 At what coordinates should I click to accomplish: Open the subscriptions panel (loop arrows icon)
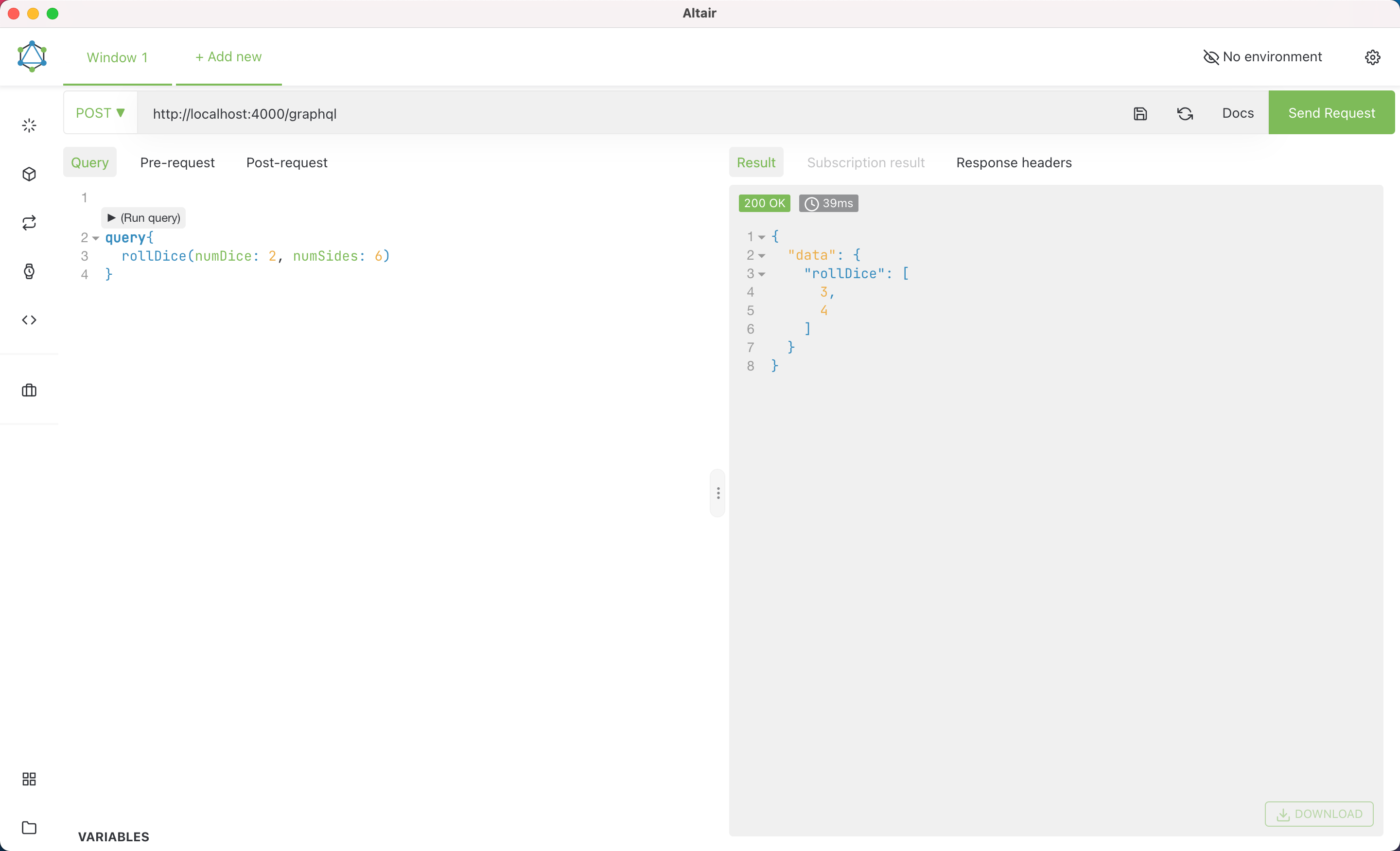point(29,222)
